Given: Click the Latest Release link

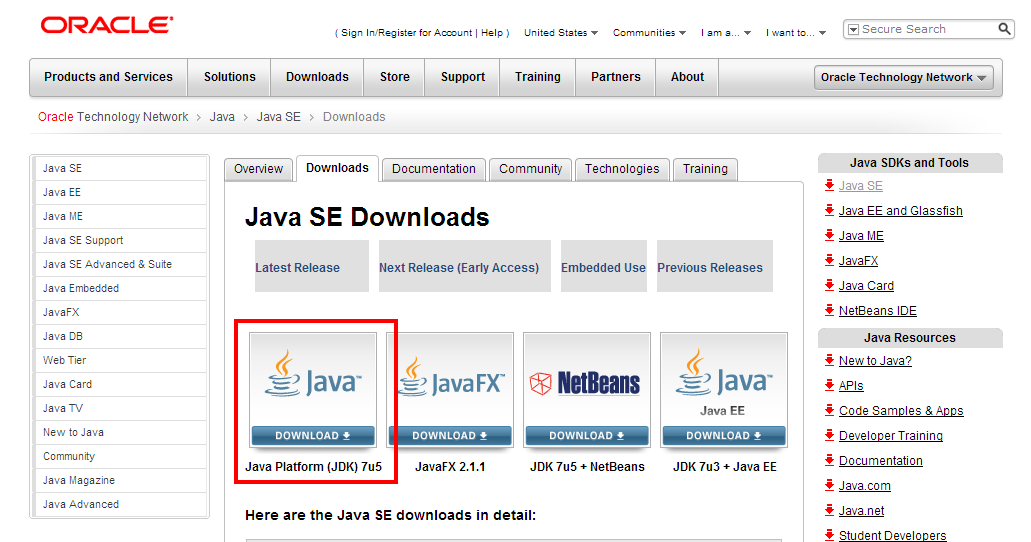Looking at the screenshot, I should coord(297,268).
